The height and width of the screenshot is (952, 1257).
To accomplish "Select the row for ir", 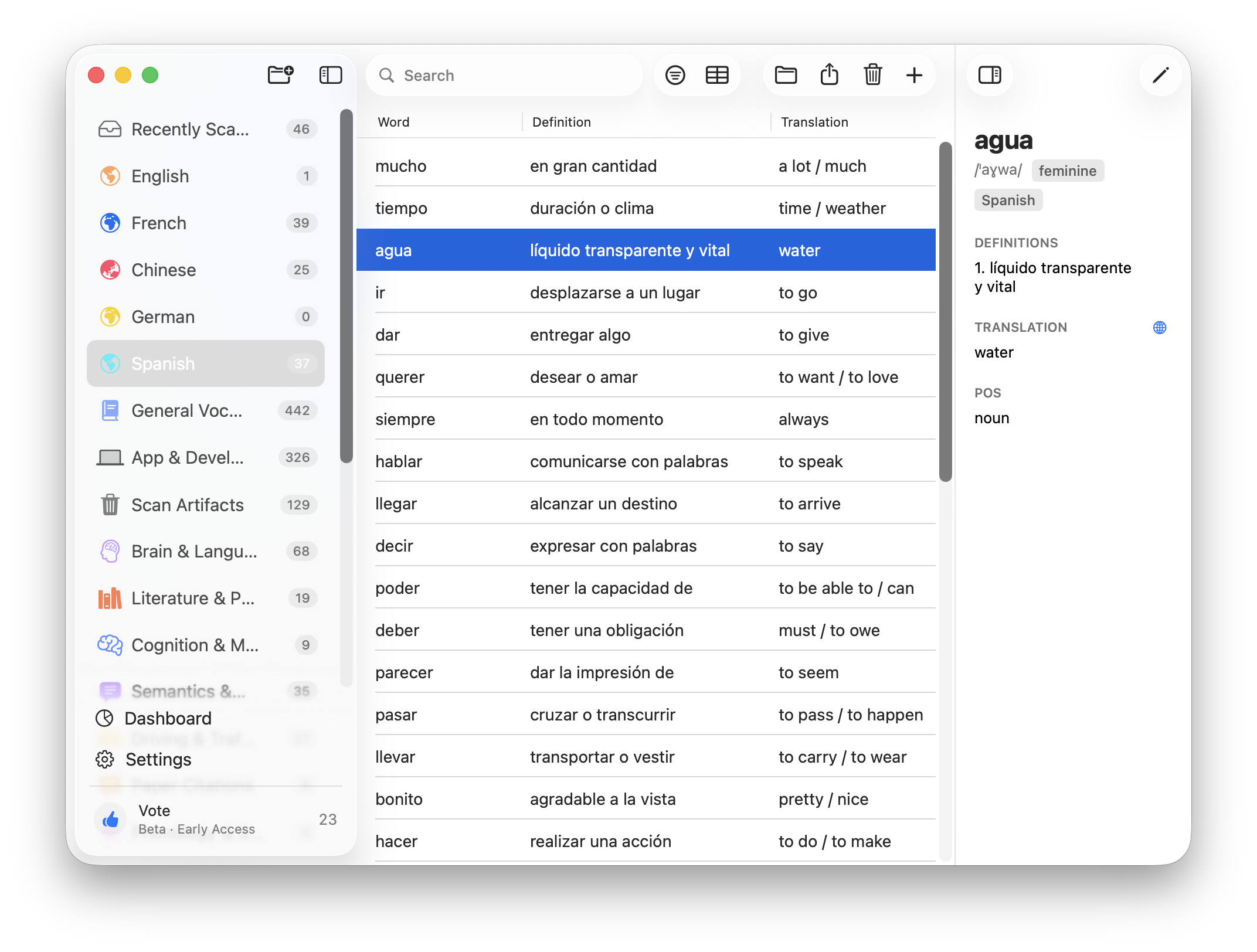I will tap(646, 293).
